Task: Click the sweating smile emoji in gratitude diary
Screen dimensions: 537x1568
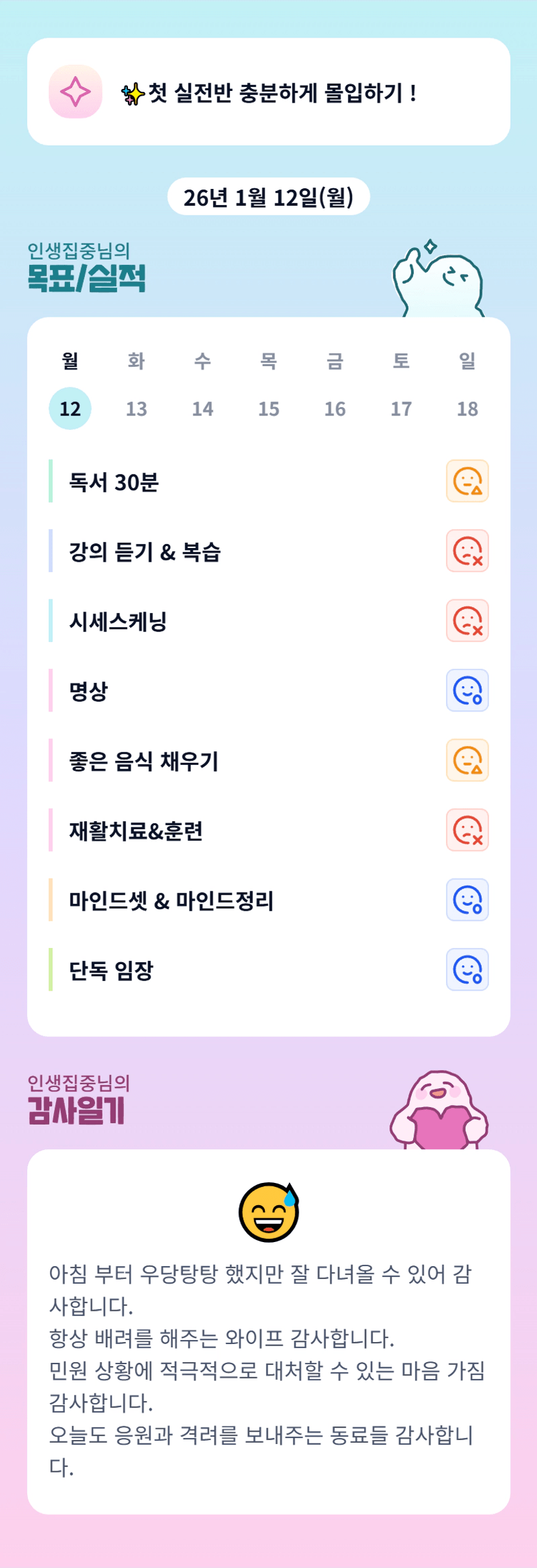Action: coord(268,1212)
